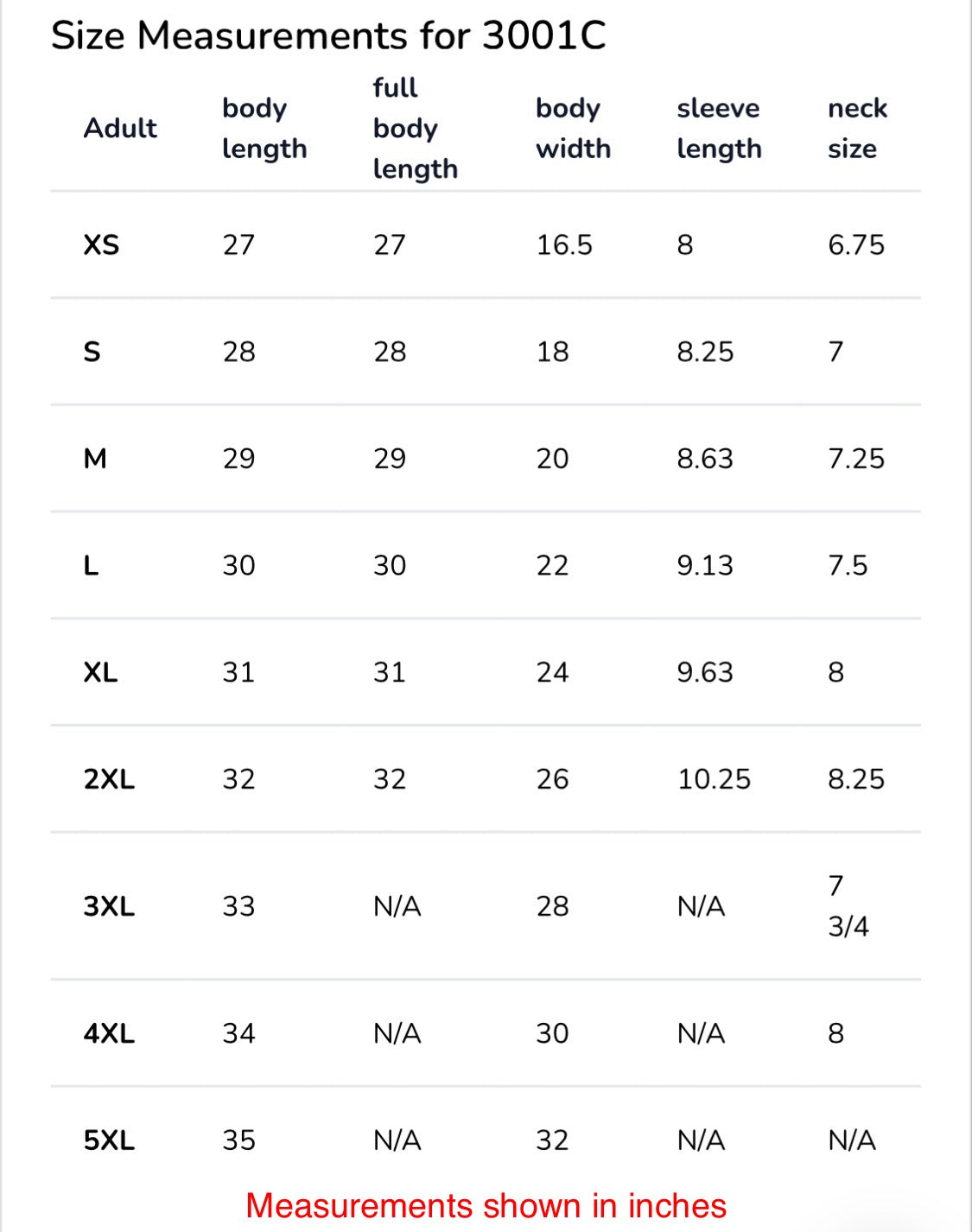Select the 5XL neck size N/A cell
Screen dimensions: 972x1232
pyautogui.click(x=851, y=1140)
